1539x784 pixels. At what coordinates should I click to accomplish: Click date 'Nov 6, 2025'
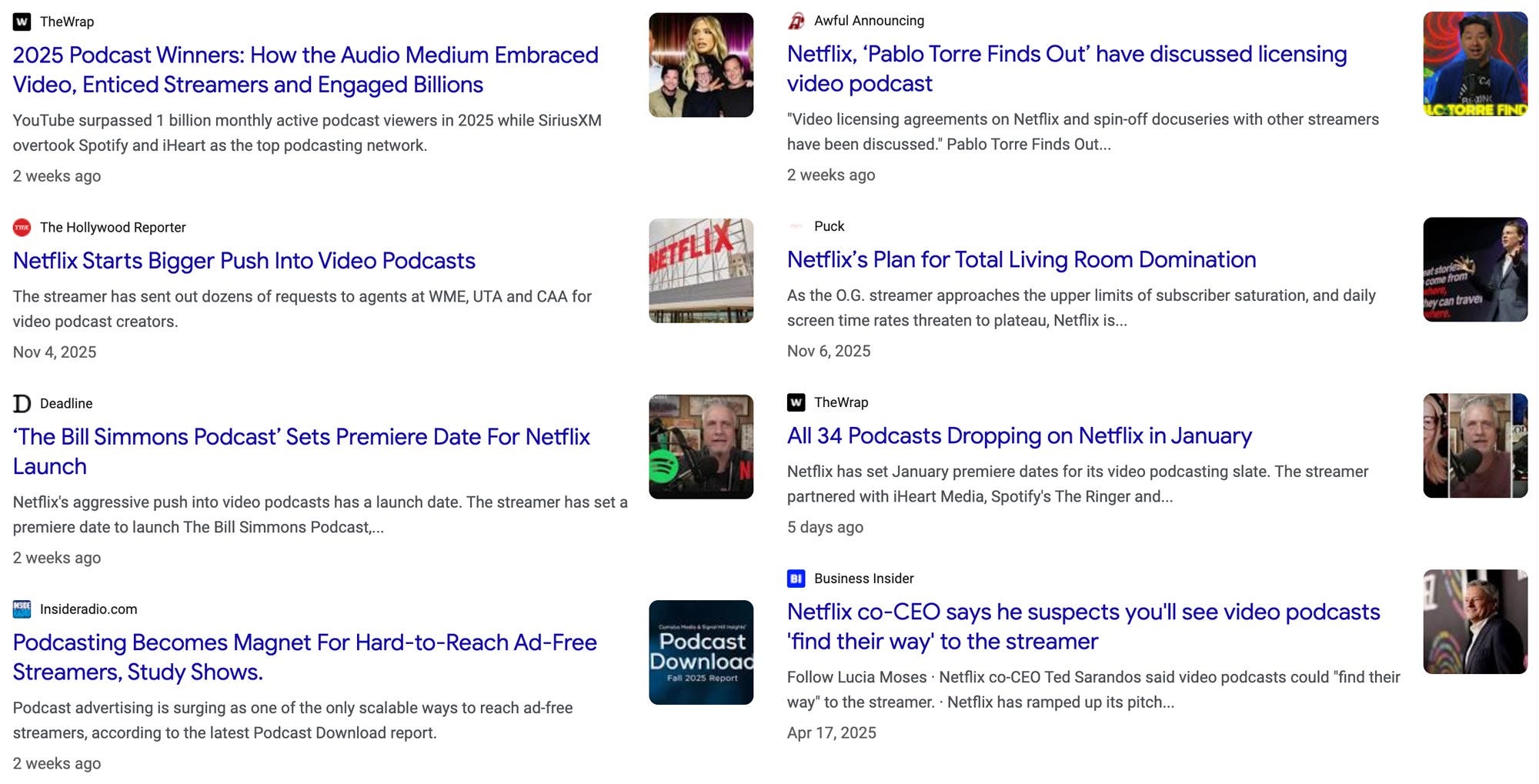(x=829, y=352)
